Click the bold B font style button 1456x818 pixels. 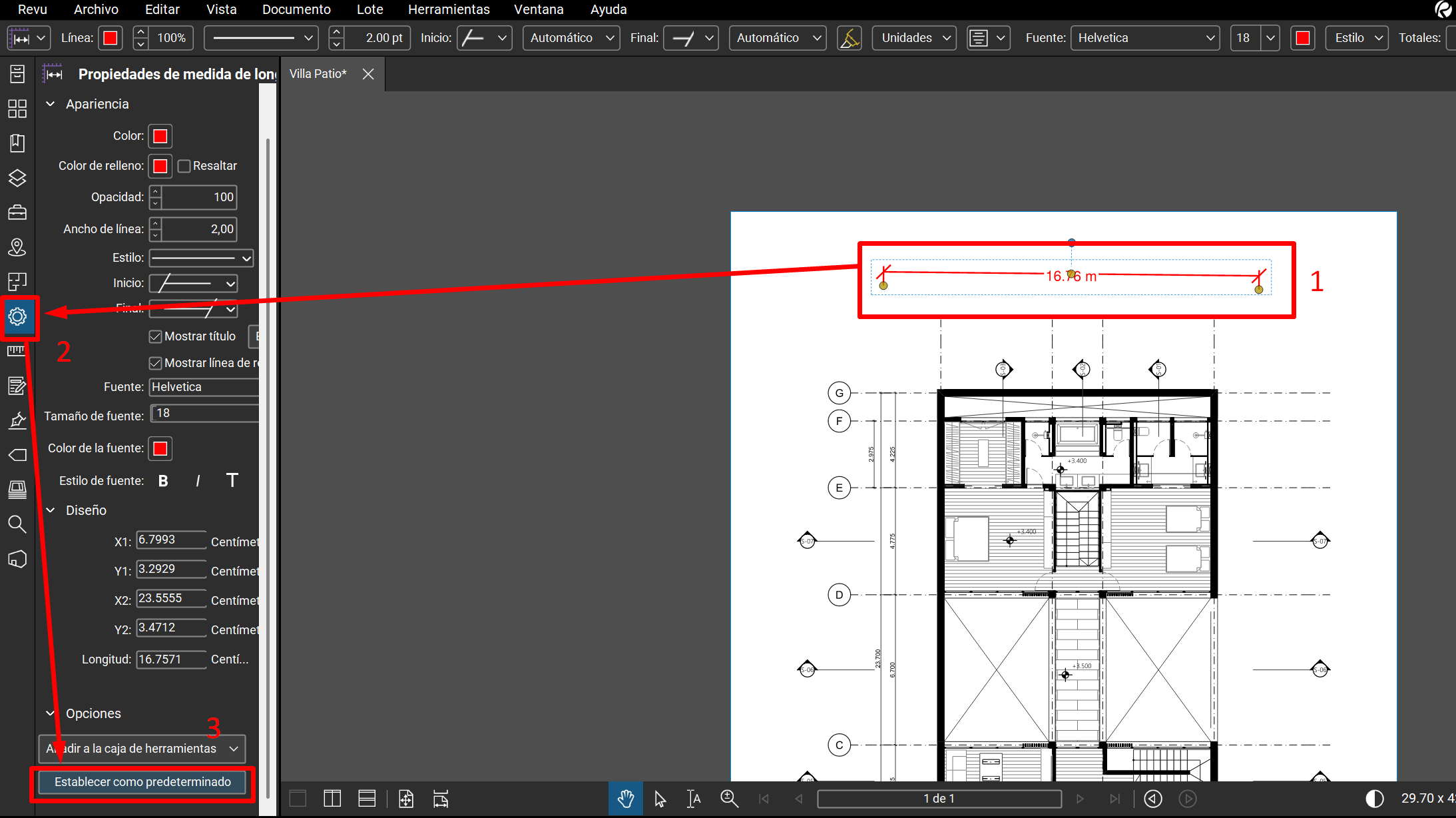point(163,481)
